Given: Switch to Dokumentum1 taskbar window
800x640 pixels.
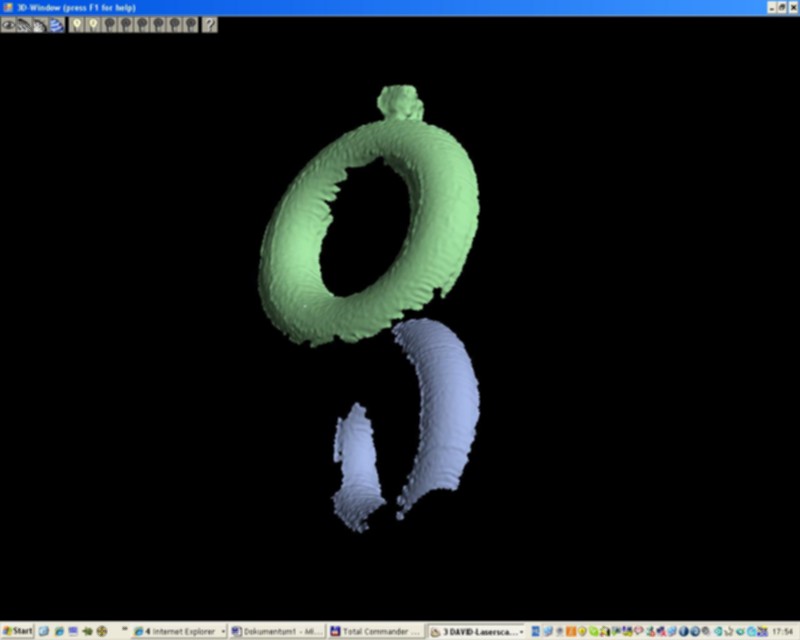Looking at the screenshot, I should [276, 632].
